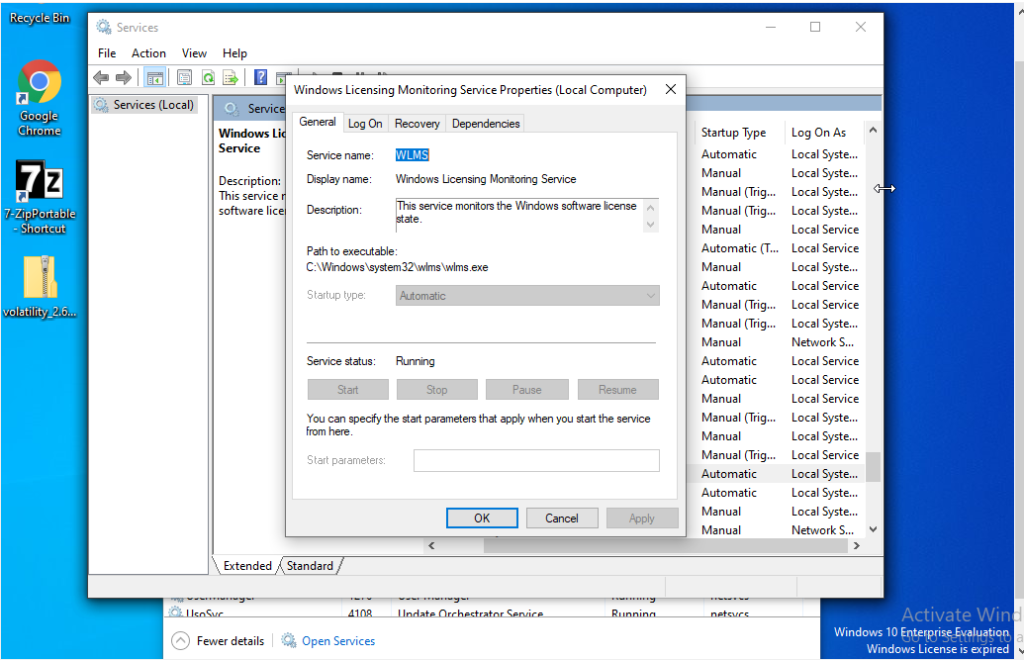Click Description box scroll down arrow

(650, 225)
